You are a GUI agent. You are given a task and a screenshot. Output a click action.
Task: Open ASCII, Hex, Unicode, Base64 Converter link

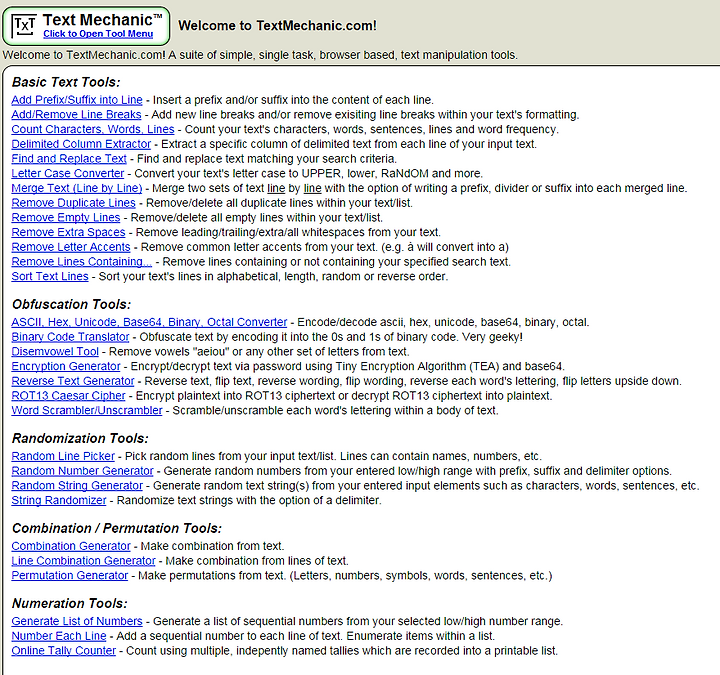(x=149, y=322)
